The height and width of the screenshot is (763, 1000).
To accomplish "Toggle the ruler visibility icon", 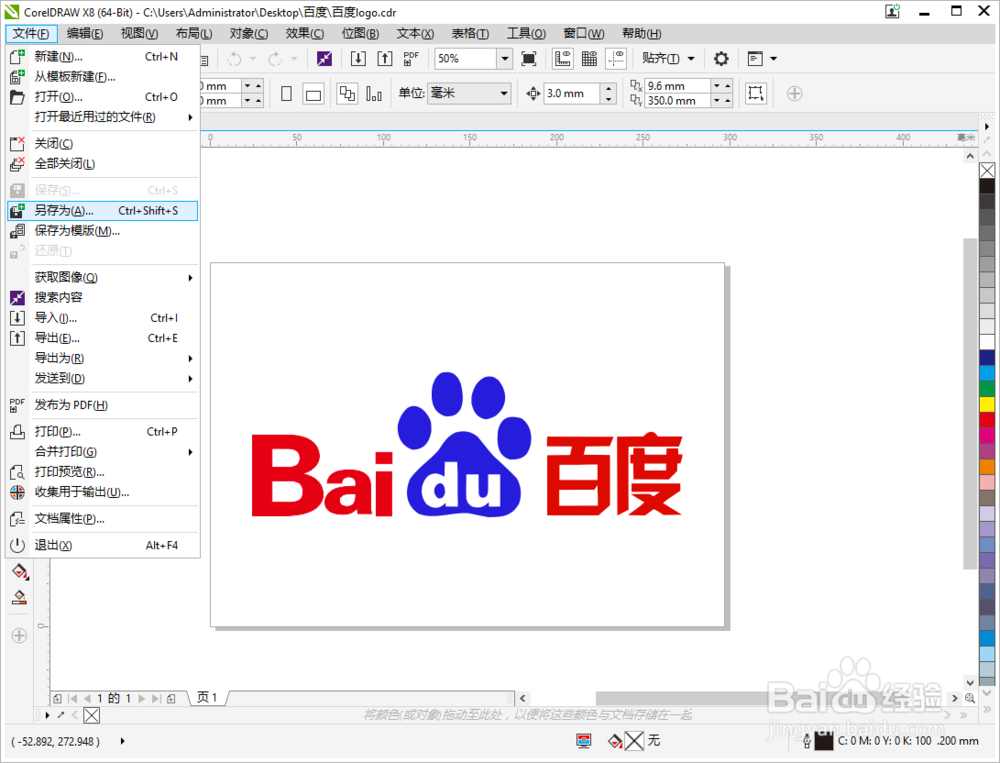I will click(x=562, y=58).
